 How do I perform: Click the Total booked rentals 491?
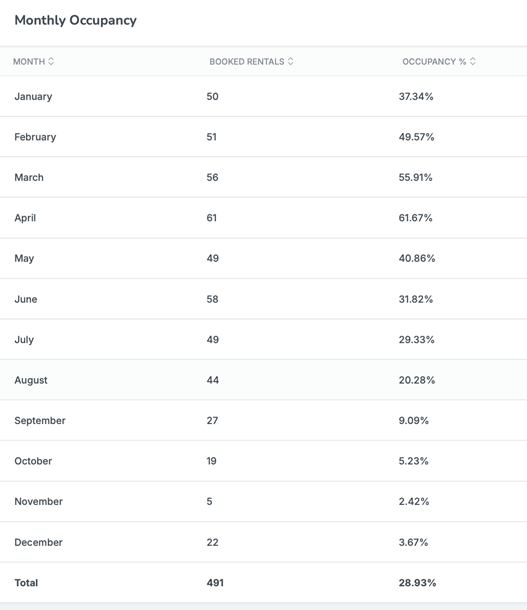tap(215, 583)
